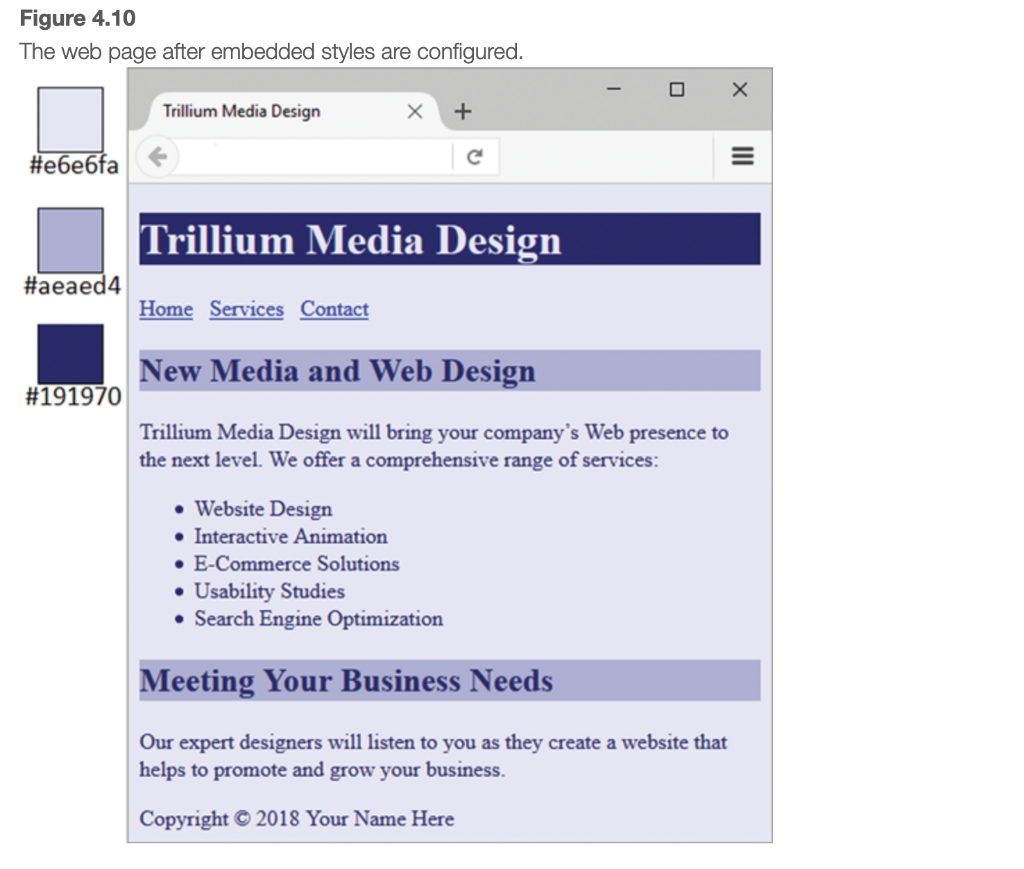This screenshot has width=1024, height=869.
Task: Open a new browser tab with the plus icon
Action: (x=462, y=111)
